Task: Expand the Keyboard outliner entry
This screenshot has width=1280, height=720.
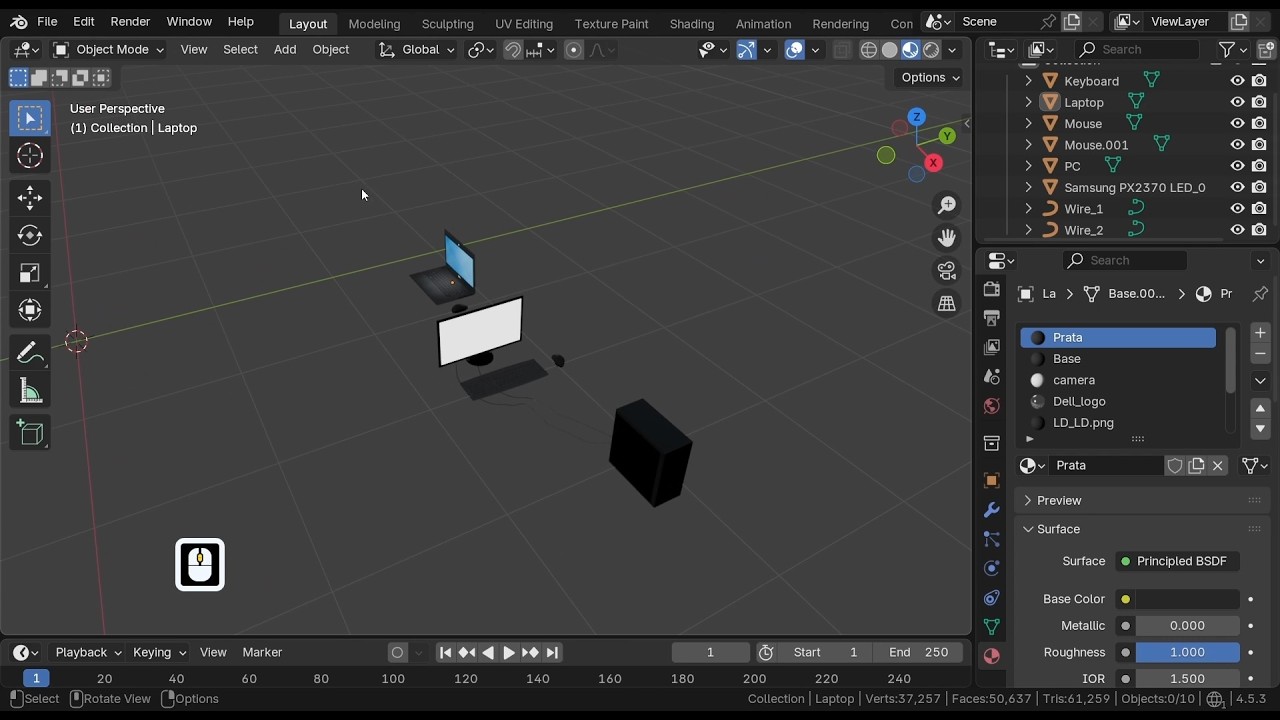Action: point(1028,81)
